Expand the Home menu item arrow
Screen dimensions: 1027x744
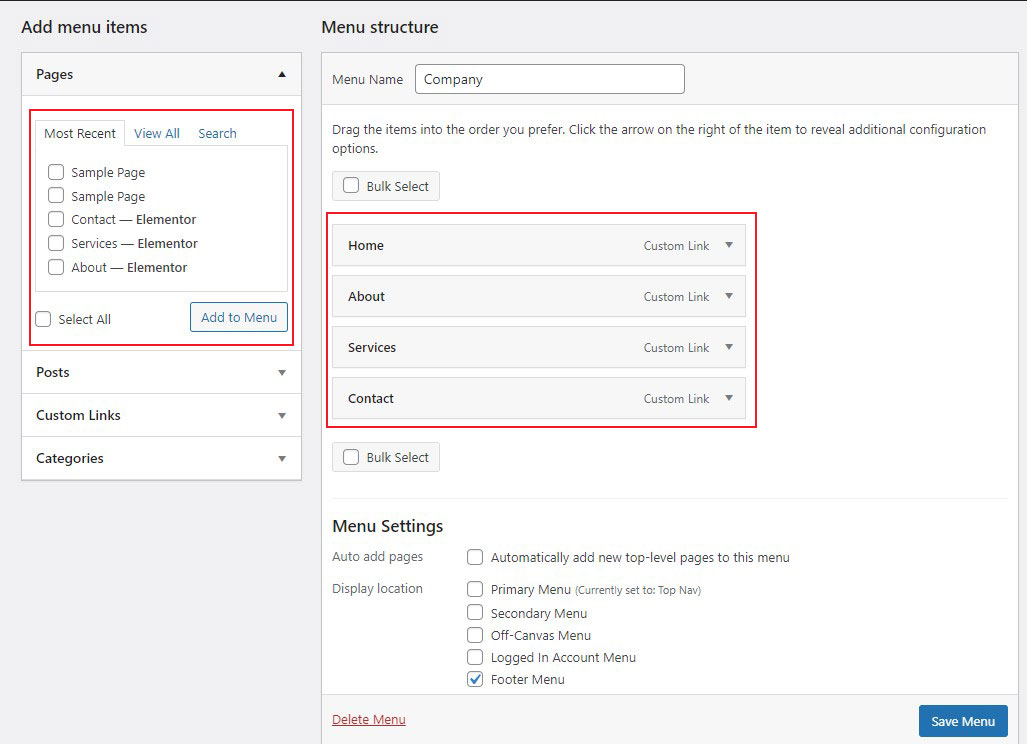(728, 245)
